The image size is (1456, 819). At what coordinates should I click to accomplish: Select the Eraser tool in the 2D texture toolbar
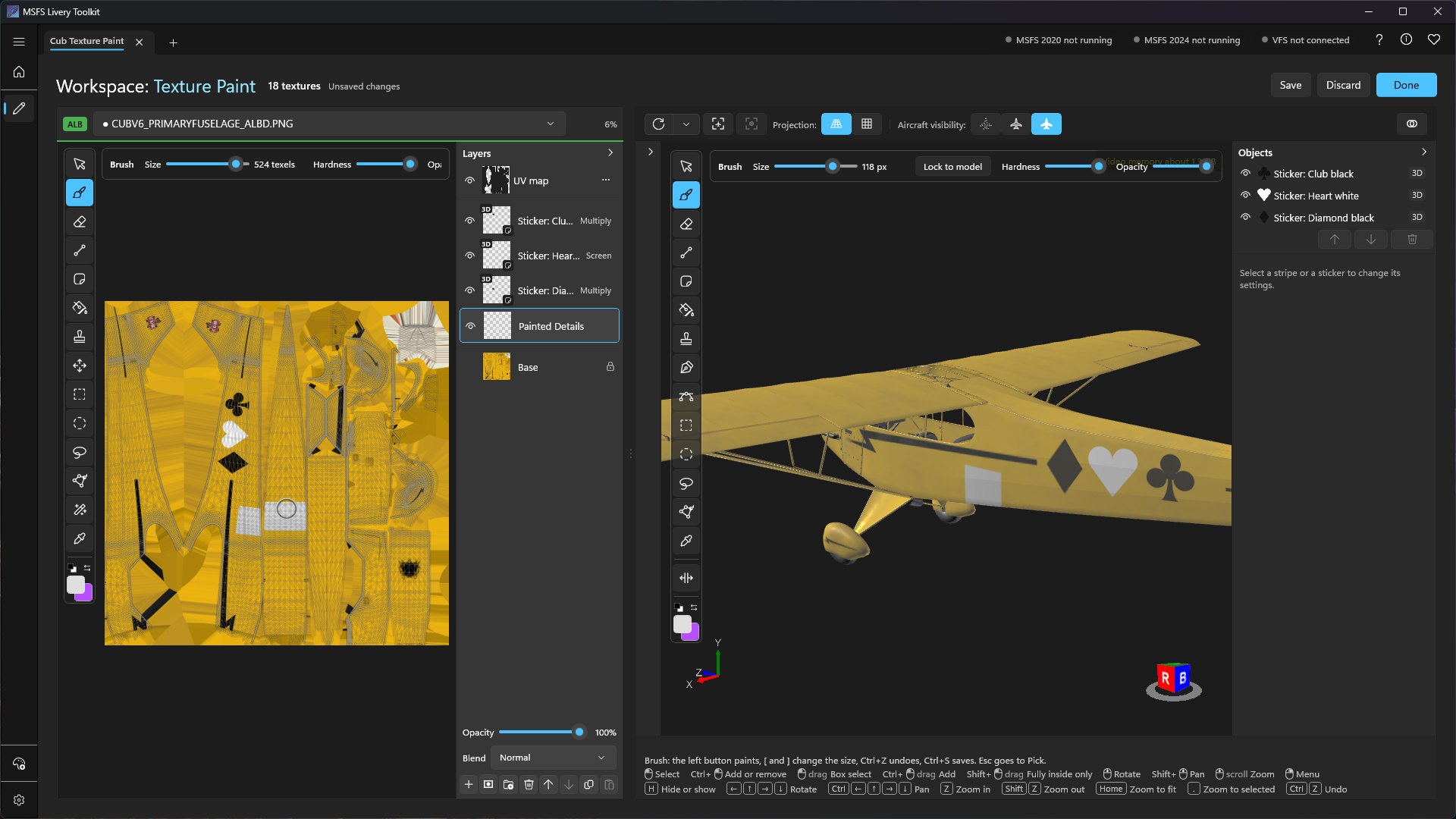[80, 222]
